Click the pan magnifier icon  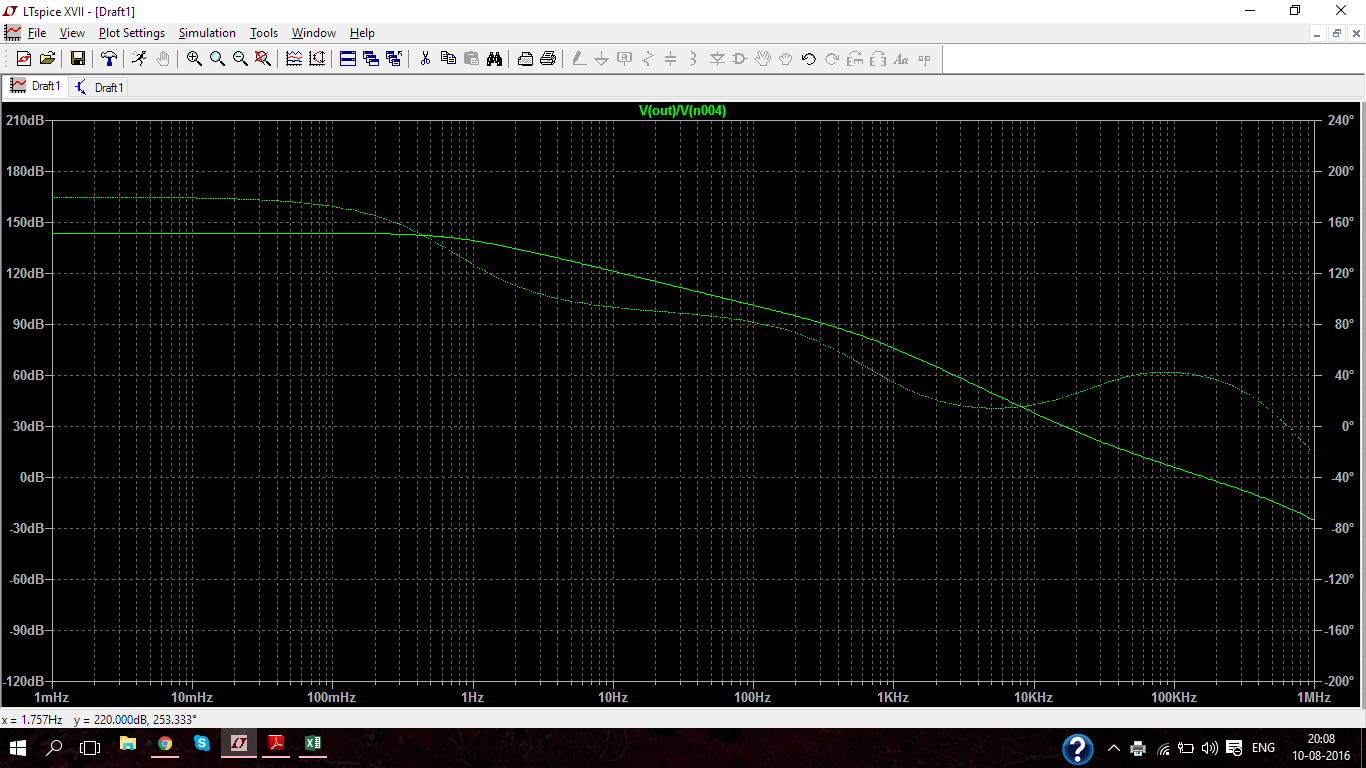point(217,59)
